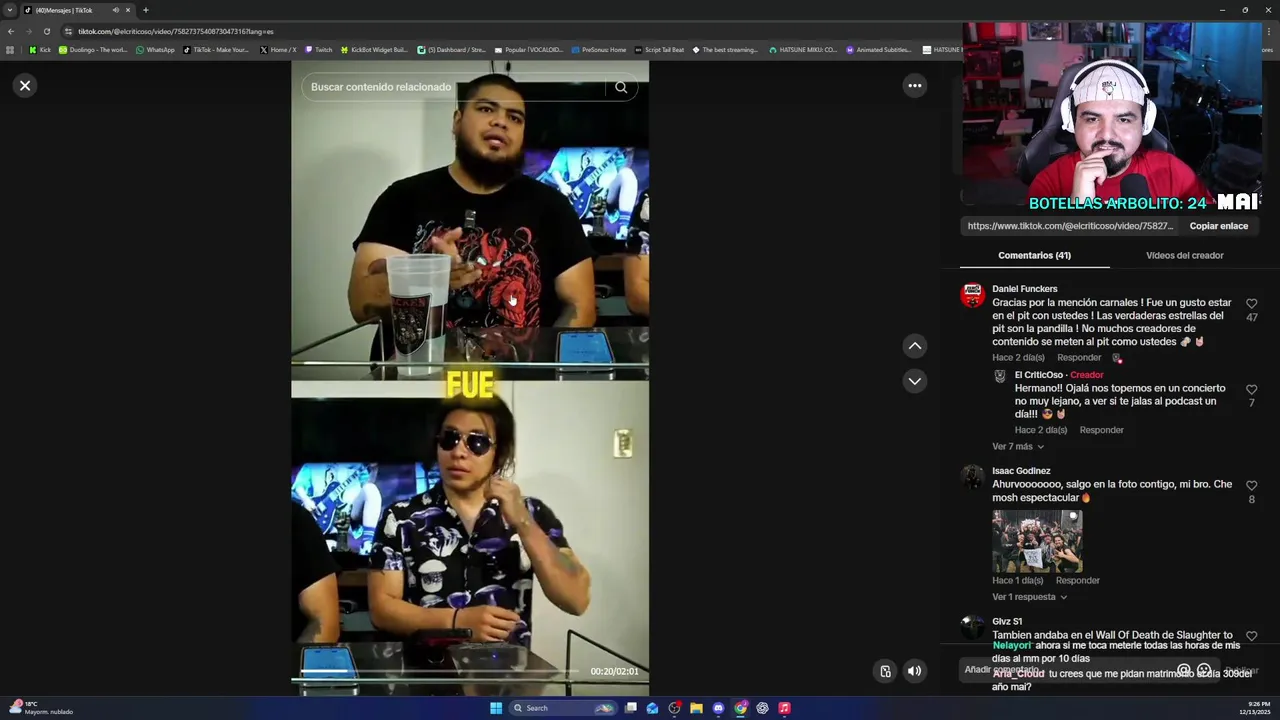Reload page with browser refresh icon

coord(46,31)
